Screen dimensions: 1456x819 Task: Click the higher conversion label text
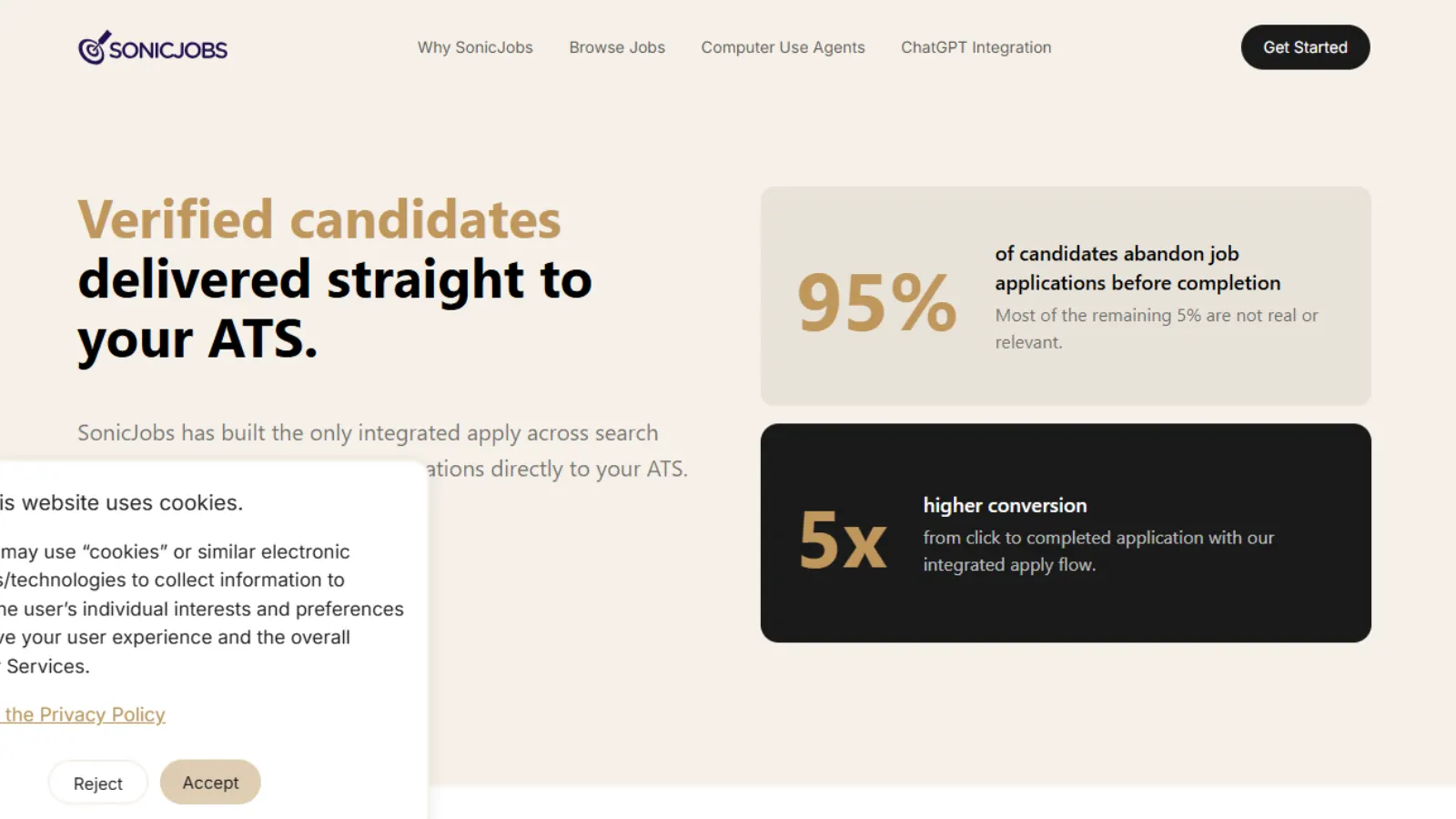tap(1004, 505)
